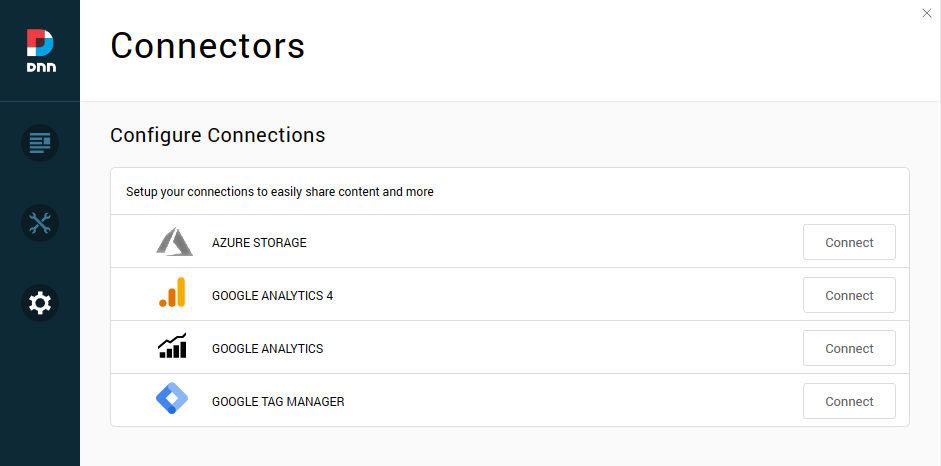Click the Connectors page title
This screenshot has width=941, height=466.
pos(207,46)
